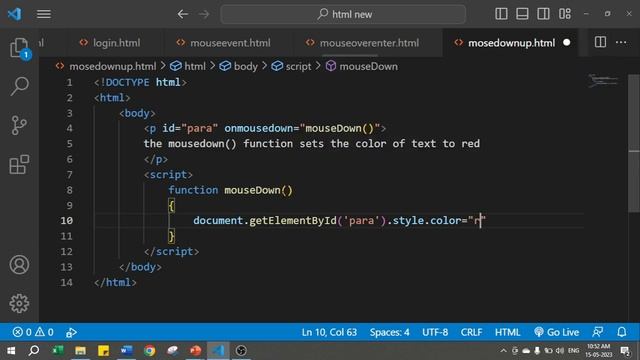Open errors and warnings problems indicator
Screen dimensions: 640x360
[33, 332]
